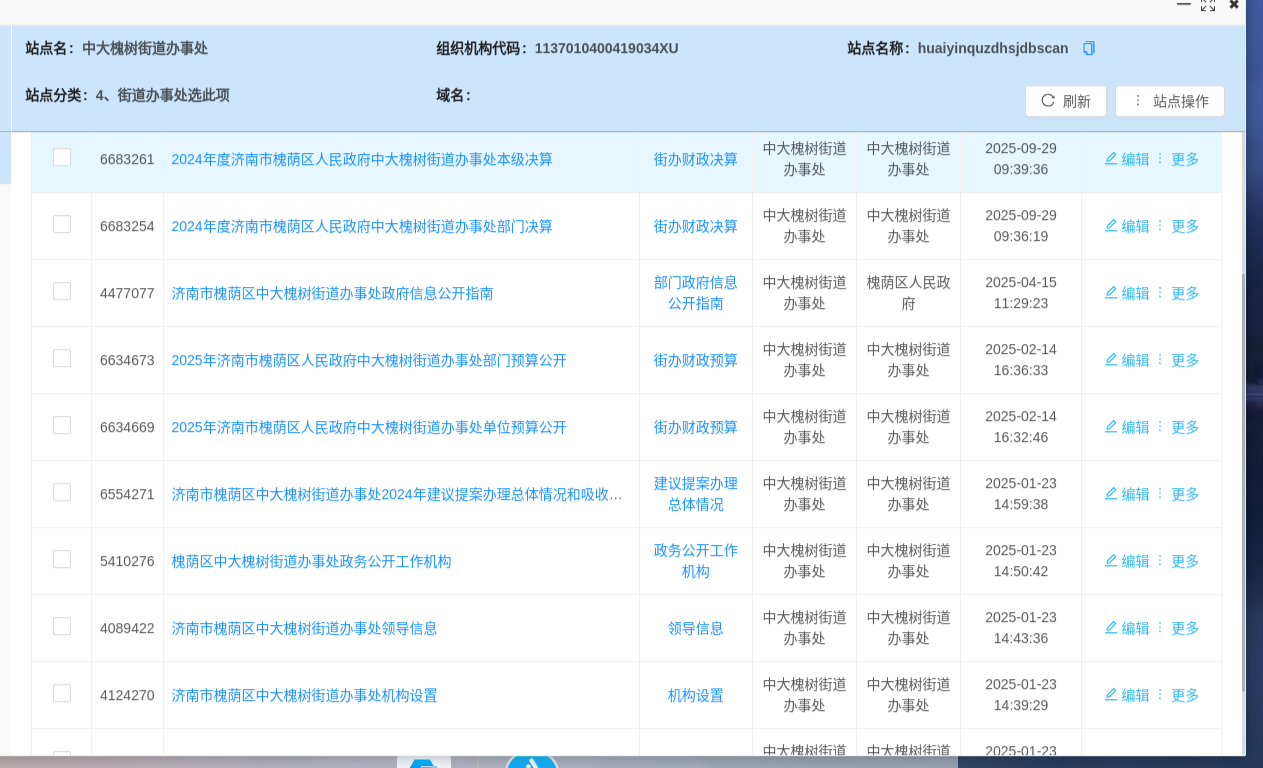
Task: Open the 更多 dropdown for article 6683254
Action: [1184, 226]
